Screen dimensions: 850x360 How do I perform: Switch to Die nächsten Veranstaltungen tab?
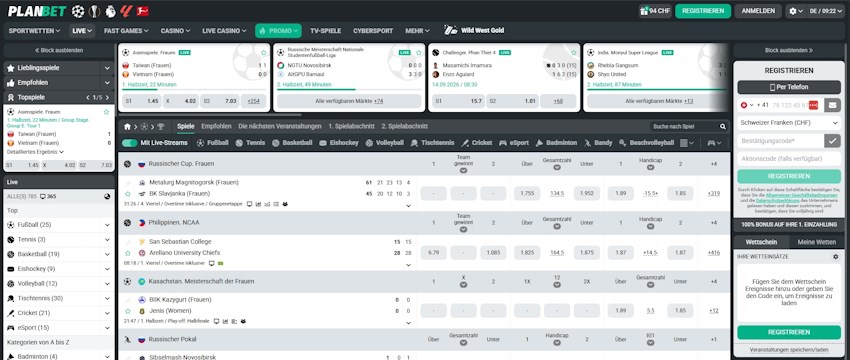[280, 126]
